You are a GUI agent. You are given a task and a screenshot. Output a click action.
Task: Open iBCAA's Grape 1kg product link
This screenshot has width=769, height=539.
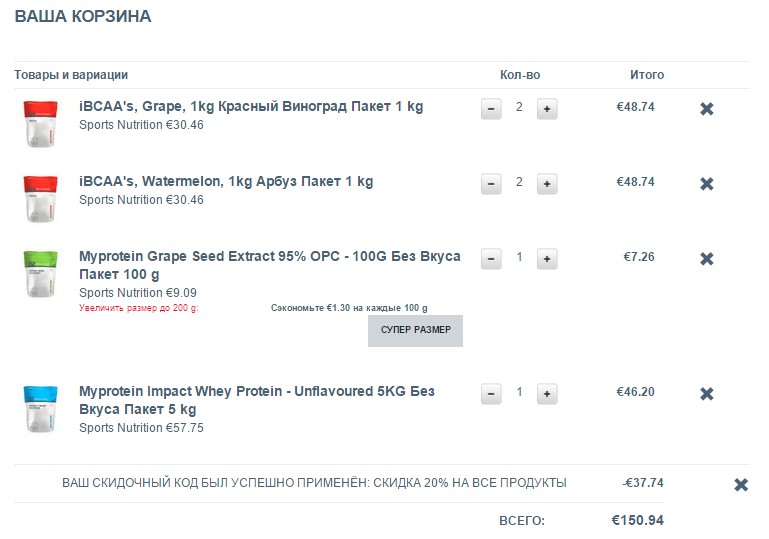point(251,106)
